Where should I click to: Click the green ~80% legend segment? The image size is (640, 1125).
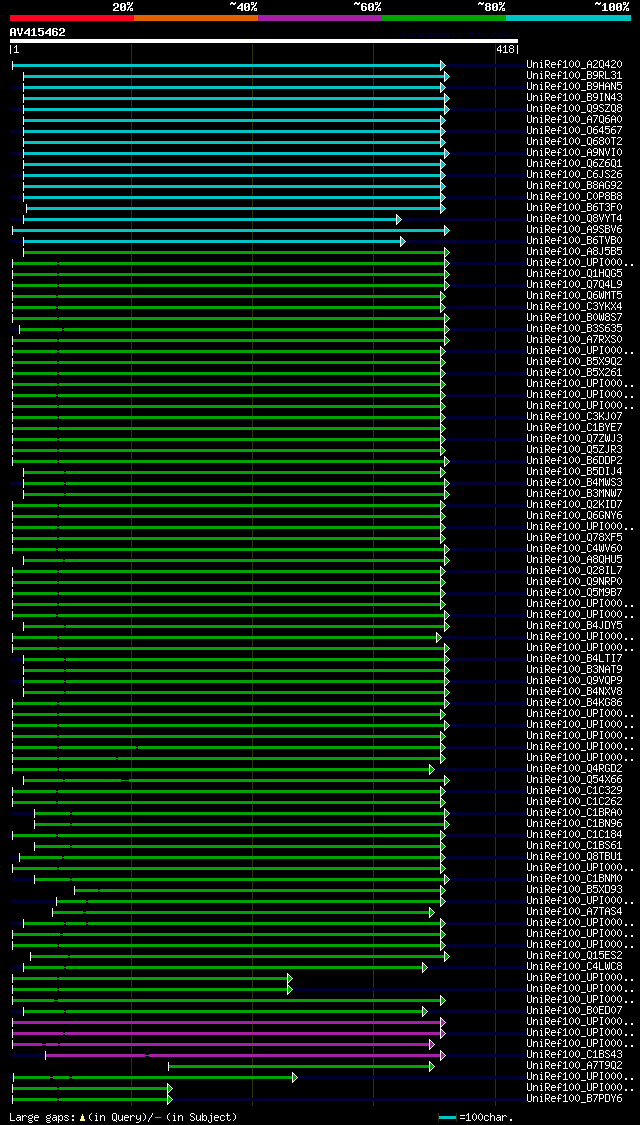point(444,17)
